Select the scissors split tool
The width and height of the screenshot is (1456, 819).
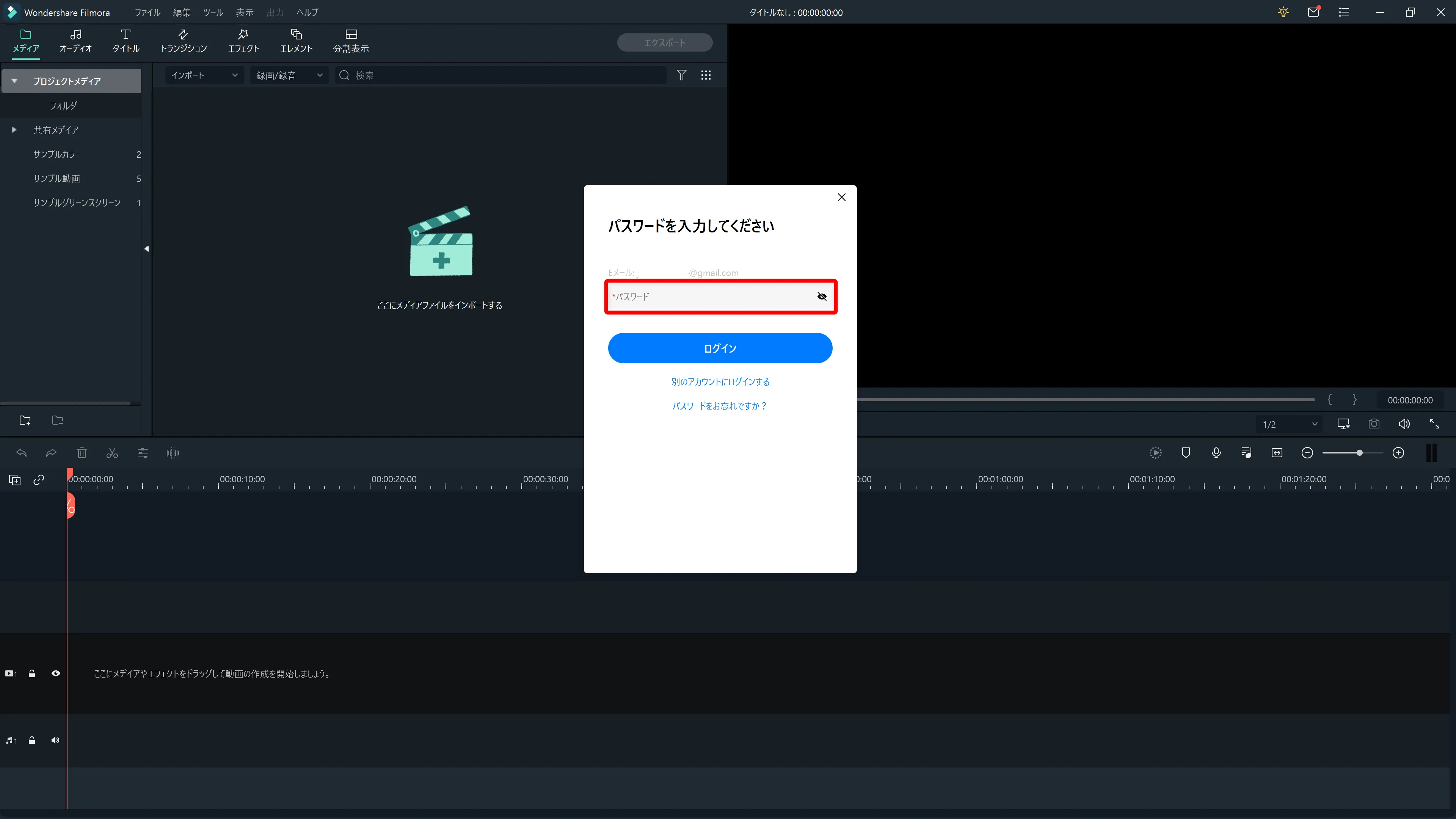[112, 453]
